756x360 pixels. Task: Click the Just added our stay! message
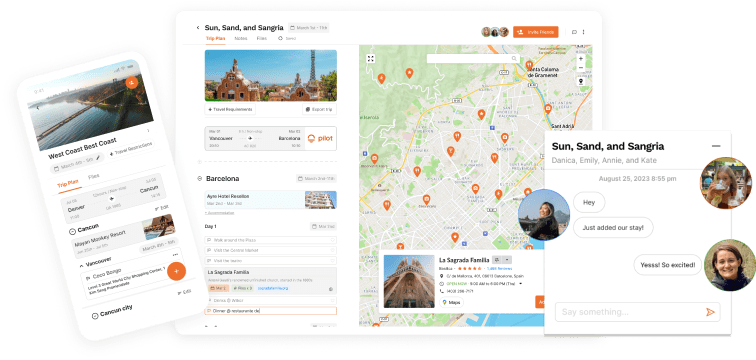[x=613, y=227]
